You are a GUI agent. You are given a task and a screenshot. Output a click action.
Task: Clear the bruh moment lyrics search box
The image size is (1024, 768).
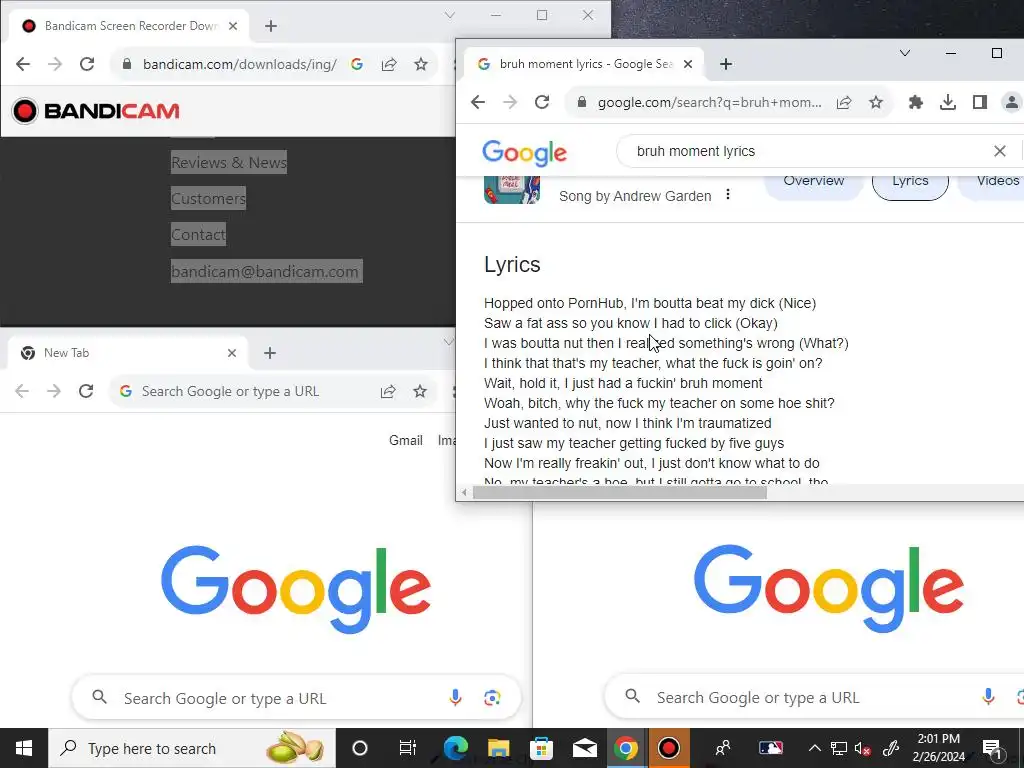click(x=999, y=152)
